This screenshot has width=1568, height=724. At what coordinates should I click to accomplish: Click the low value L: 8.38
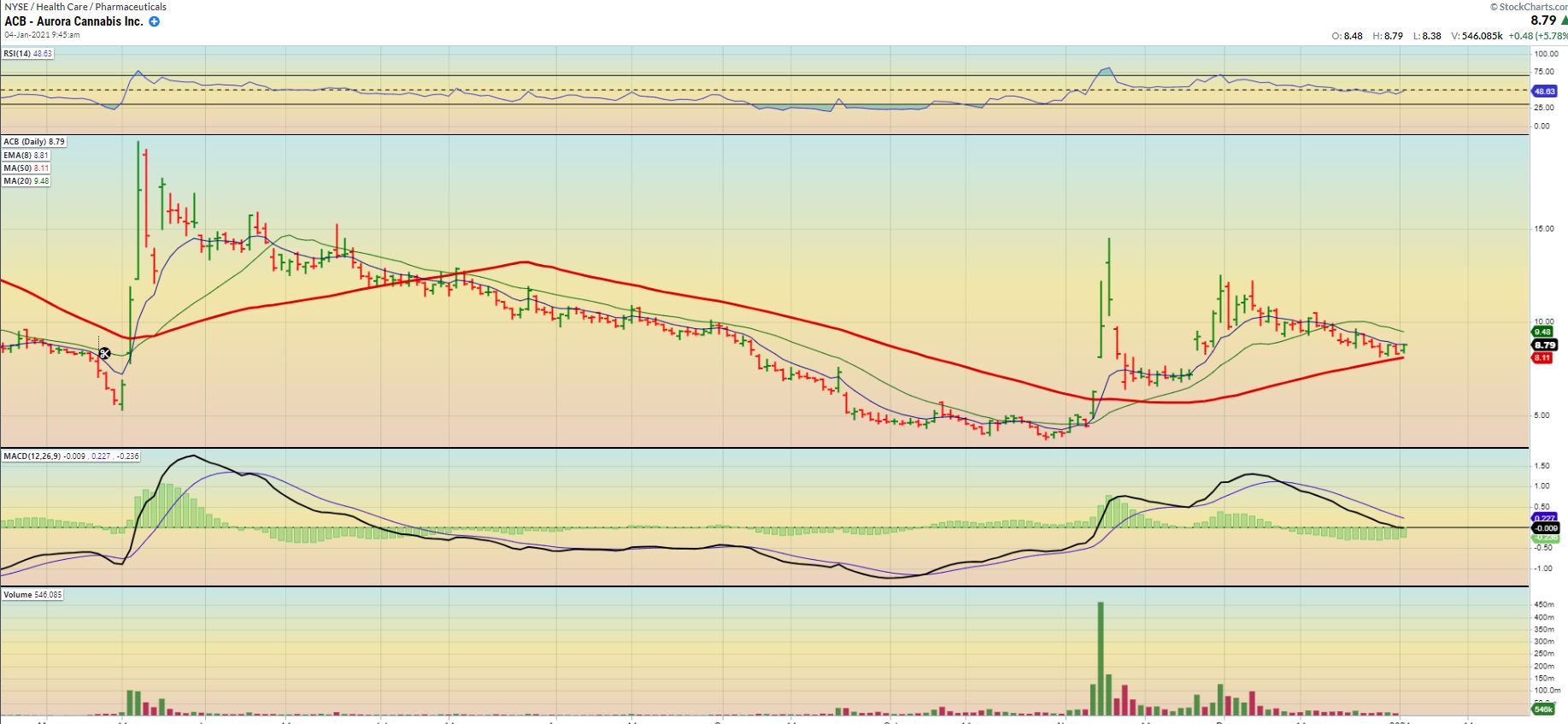(x=1427, y=36)
